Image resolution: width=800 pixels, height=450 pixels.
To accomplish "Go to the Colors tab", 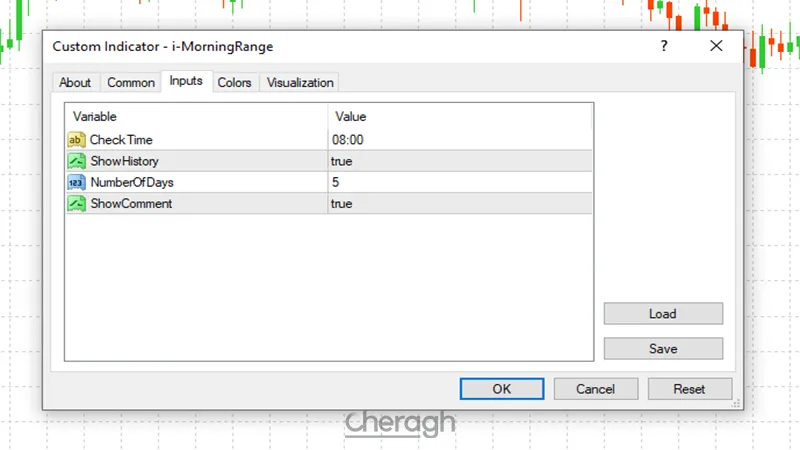I will tap(235, 83).
